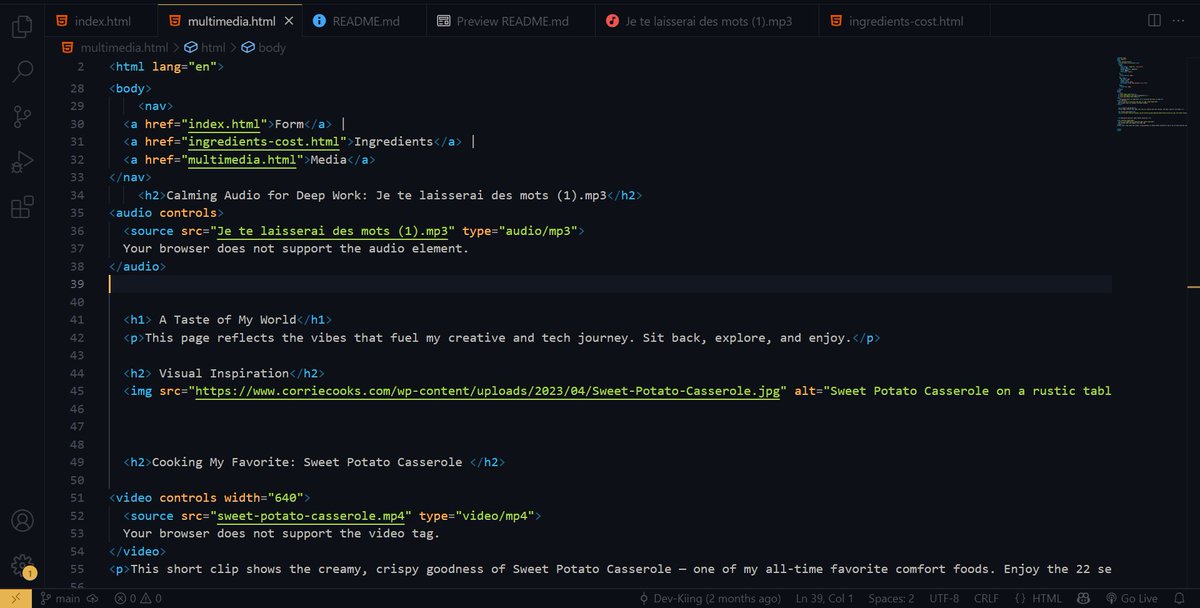The width and height of the screenshot is (1200, 608).
Task: Click the audio icon on the mp3 tab
Action: point(612,20)
